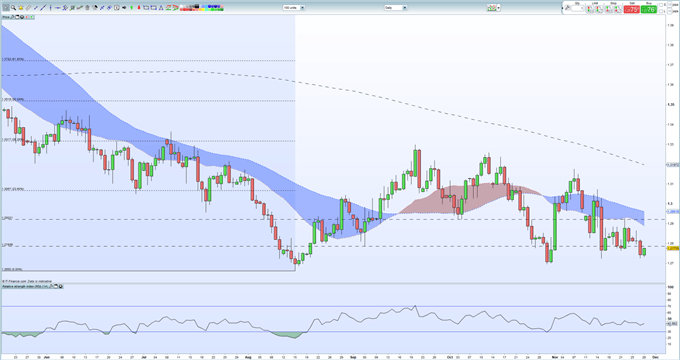Expand the chart style dropdown arrow
The image size is (680, 360).
point(499,8)
